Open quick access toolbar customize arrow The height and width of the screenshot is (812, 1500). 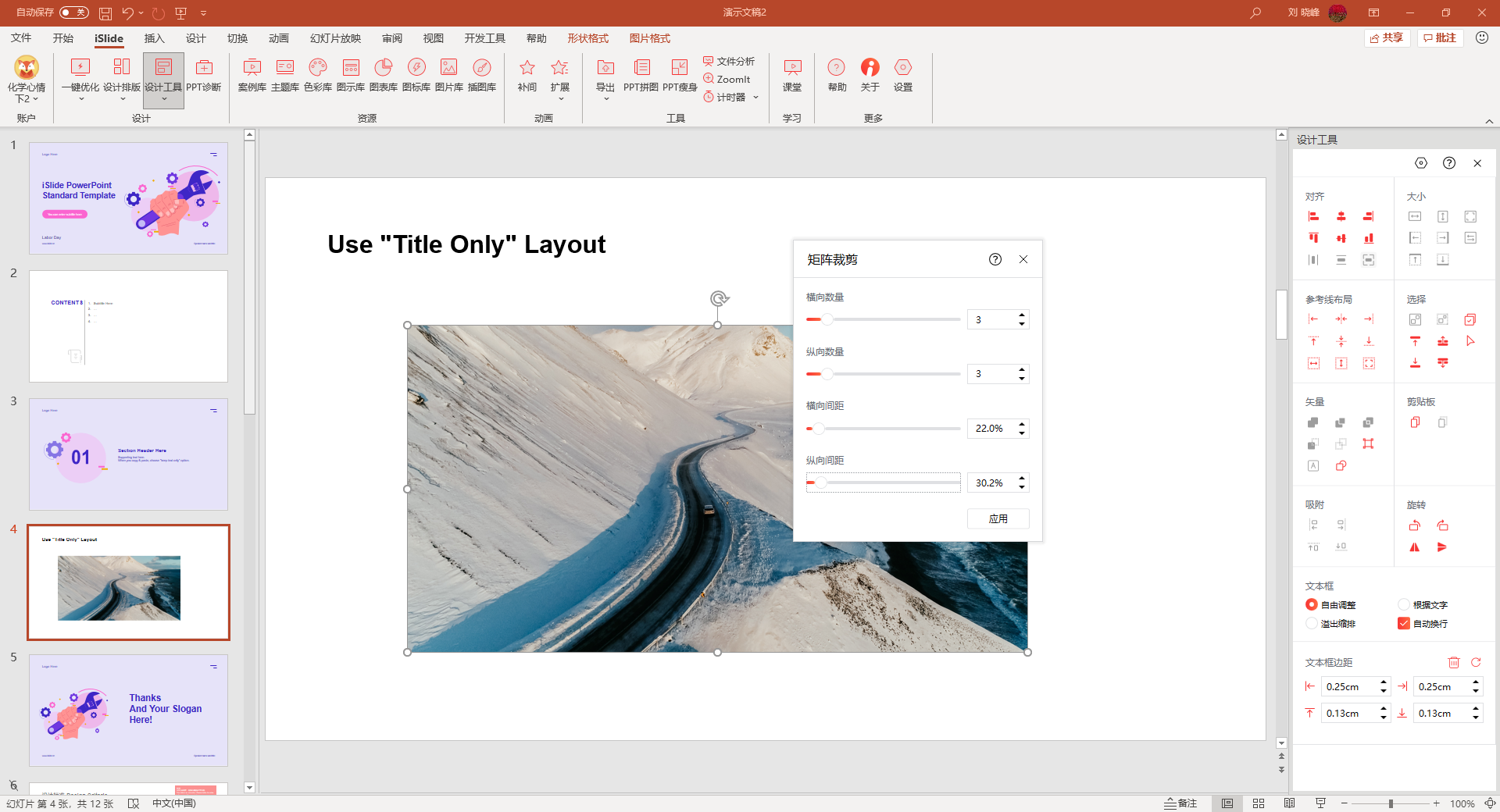pos(203,12)
